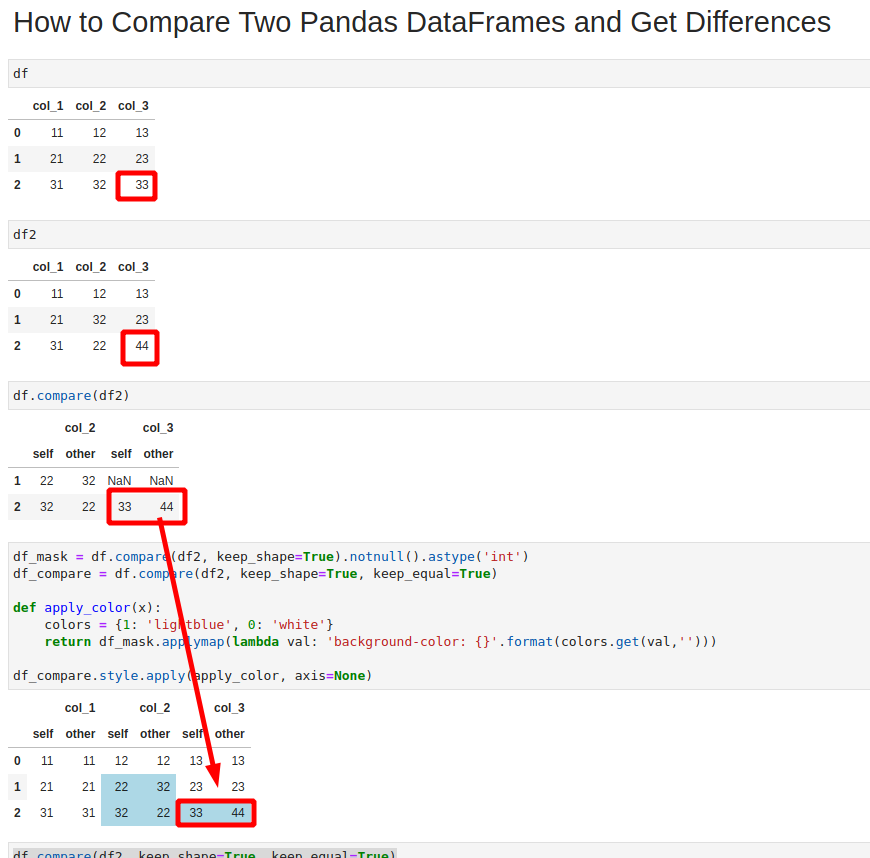Select the blue-highlighted cell 22 in styled table
Screen dimensions: 870x858
122,786
